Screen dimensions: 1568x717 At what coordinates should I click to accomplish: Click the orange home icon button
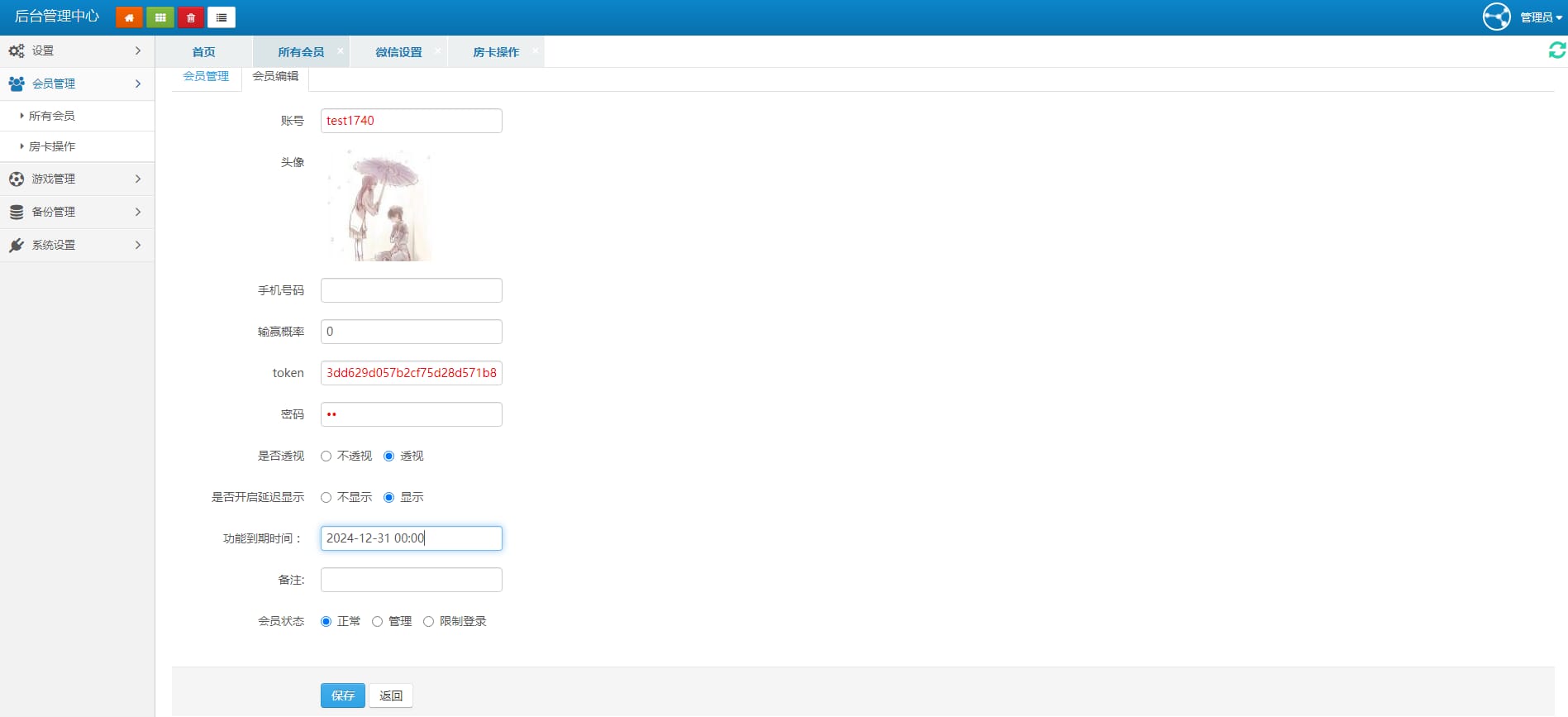coord(129,17)
